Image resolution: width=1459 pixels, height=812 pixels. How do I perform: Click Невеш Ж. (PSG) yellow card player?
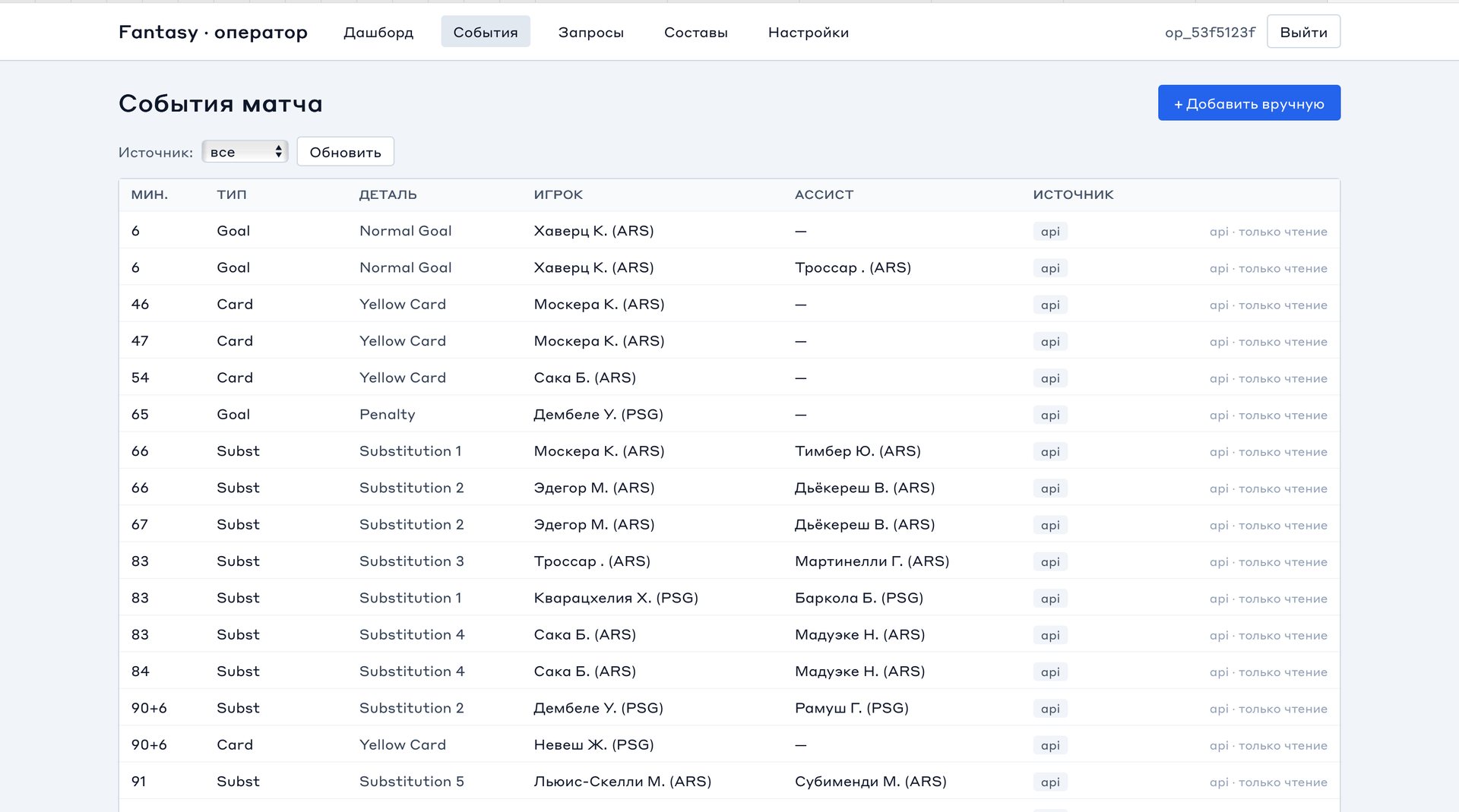point(593,744)
